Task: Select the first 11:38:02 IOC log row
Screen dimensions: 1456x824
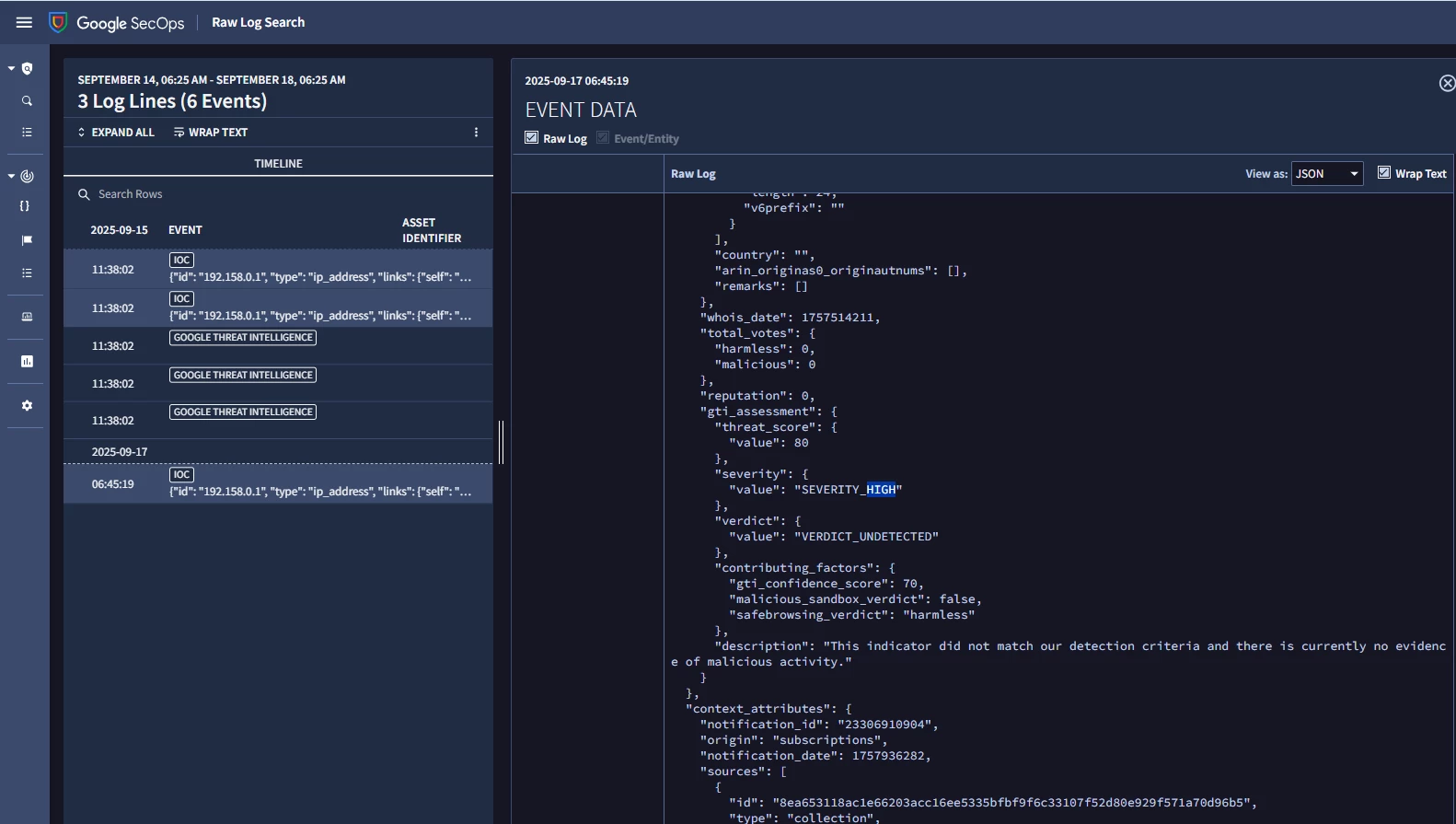Action: click(278, 269)
